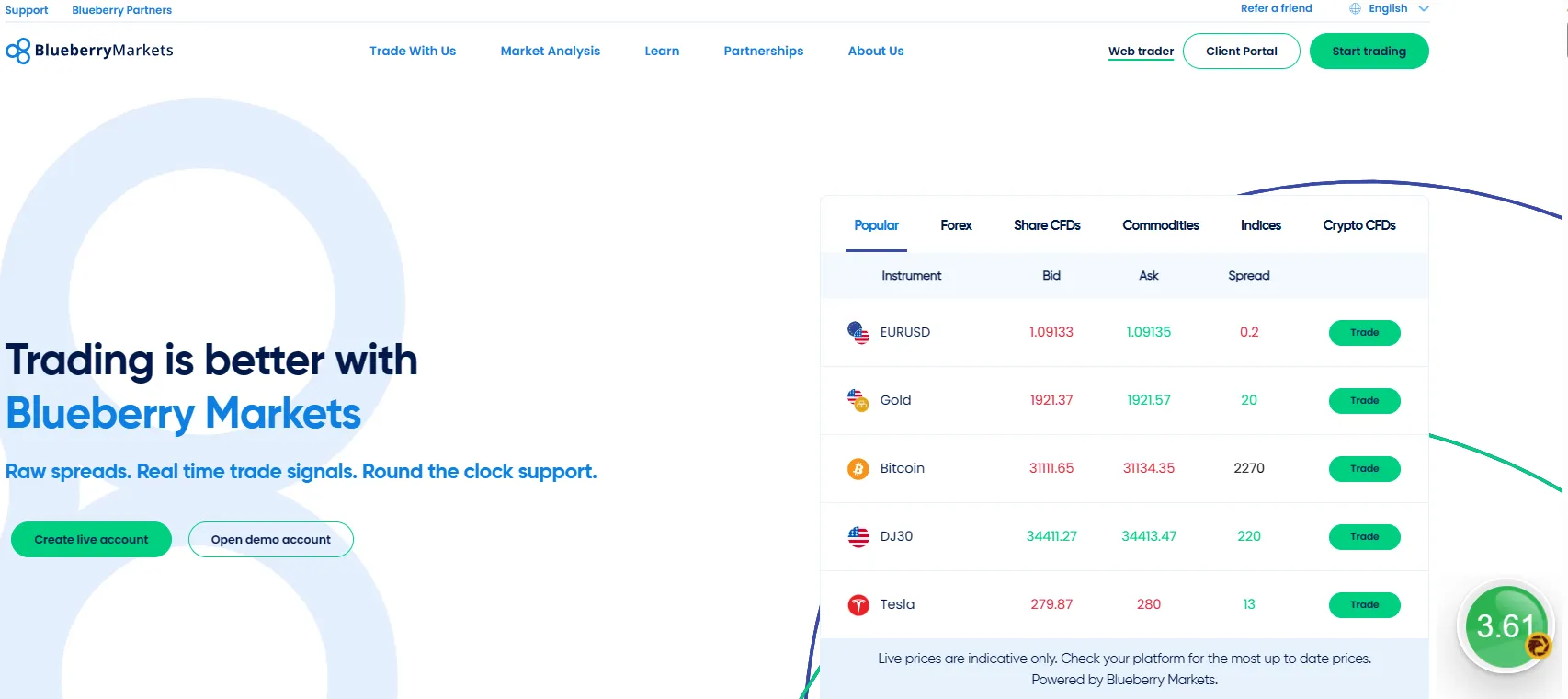The image size is (1568, 699).
Task: Click EURUSD ask price 1.09135
Action: pyautogui.click(x=1148, y=332)
